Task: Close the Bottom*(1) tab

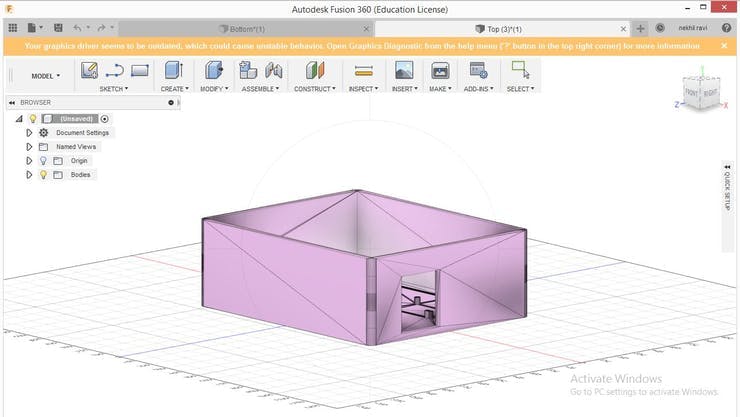Action: tap(366, 29)
